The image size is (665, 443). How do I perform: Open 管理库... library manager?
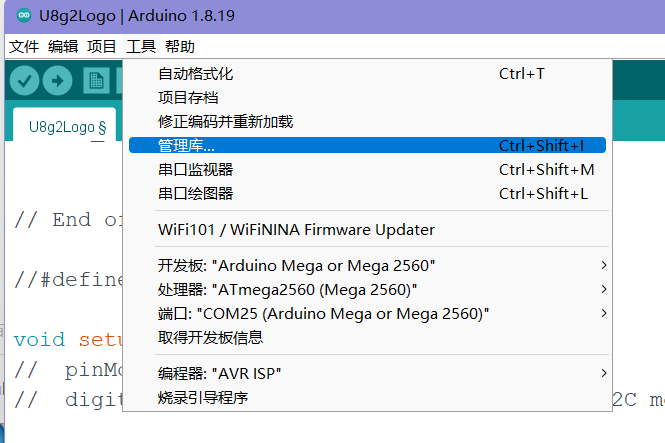coord(367,145)
